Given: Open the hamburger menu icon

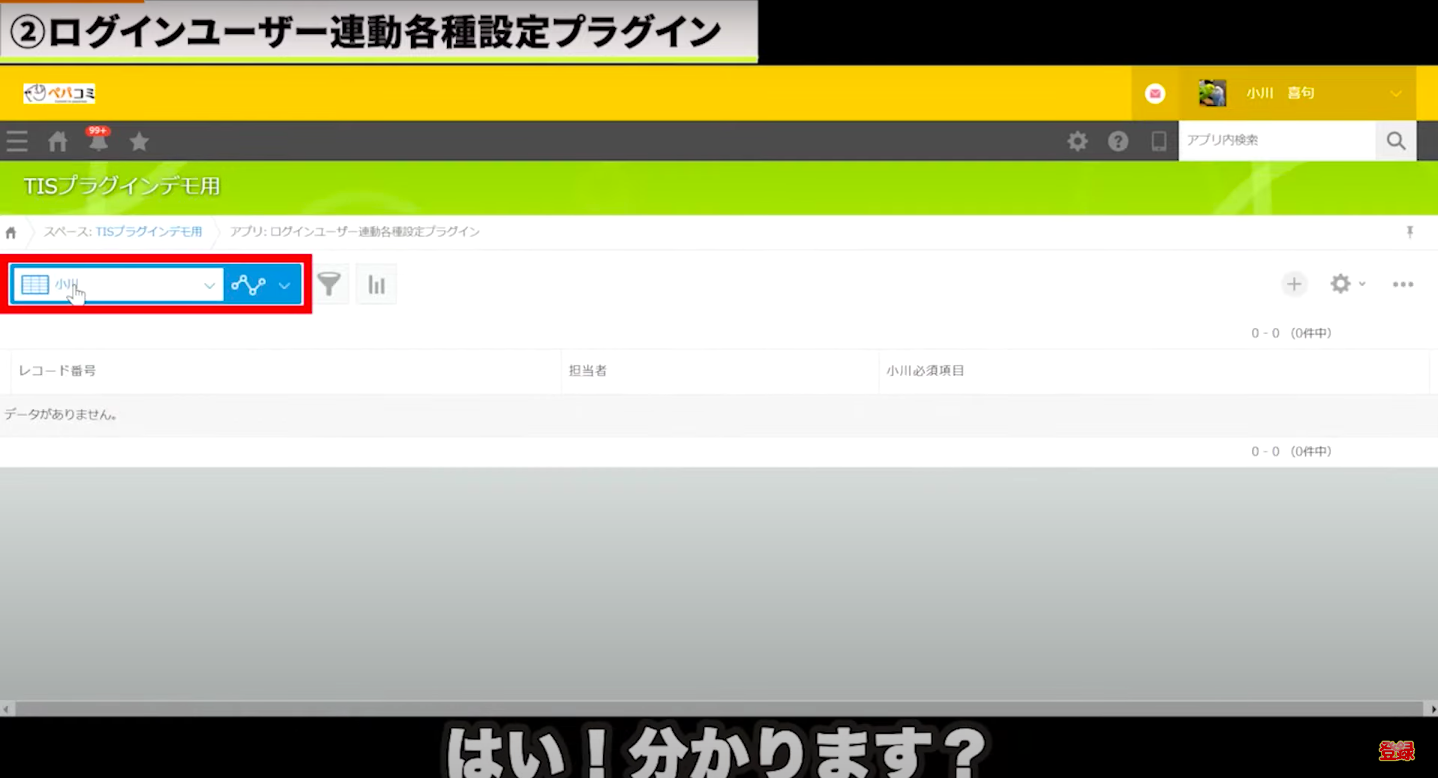Looking at the screenshot, I should tap(17, 141).
